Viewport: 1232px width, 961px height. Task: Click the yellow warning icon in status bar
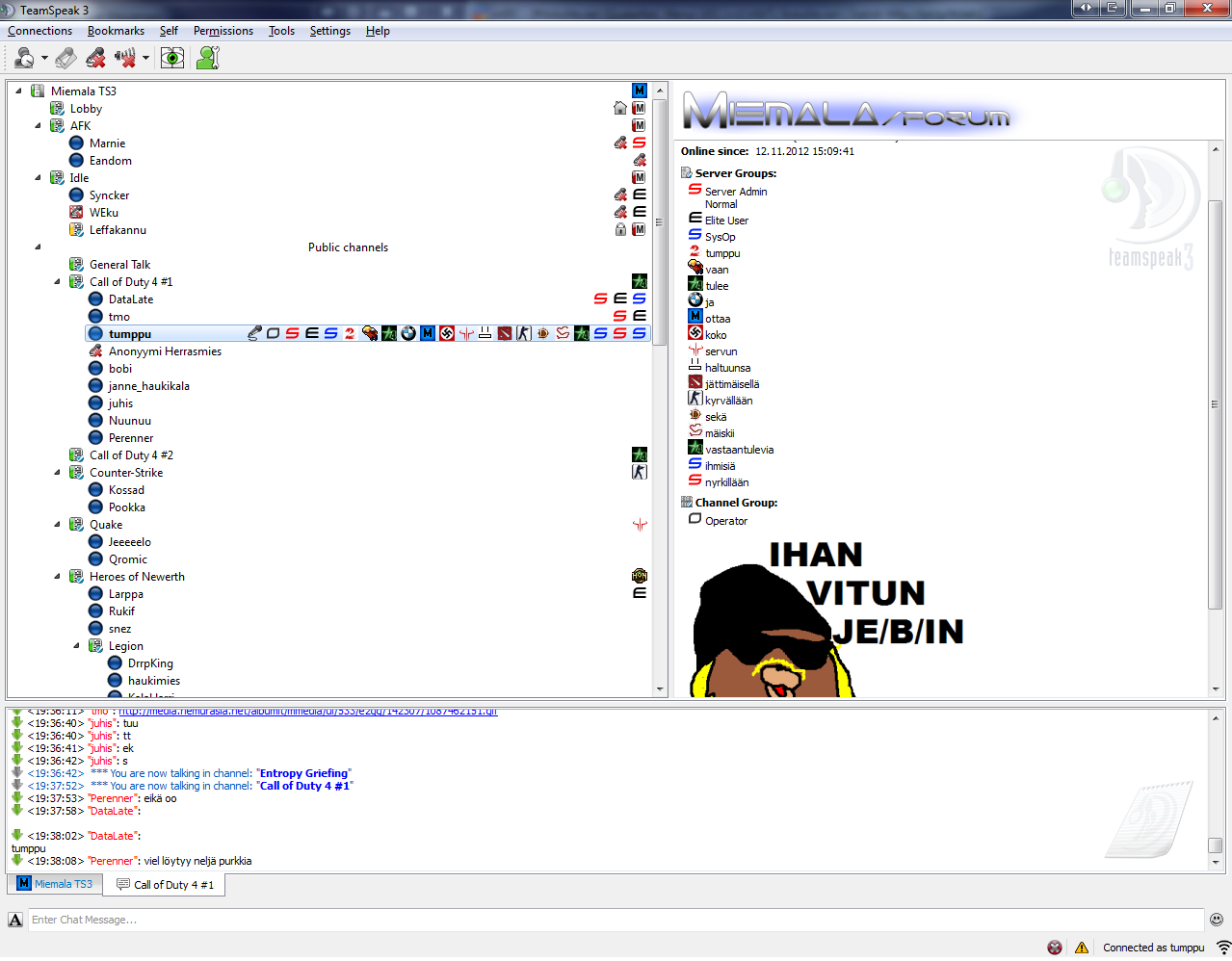(x=1082, y=948)
